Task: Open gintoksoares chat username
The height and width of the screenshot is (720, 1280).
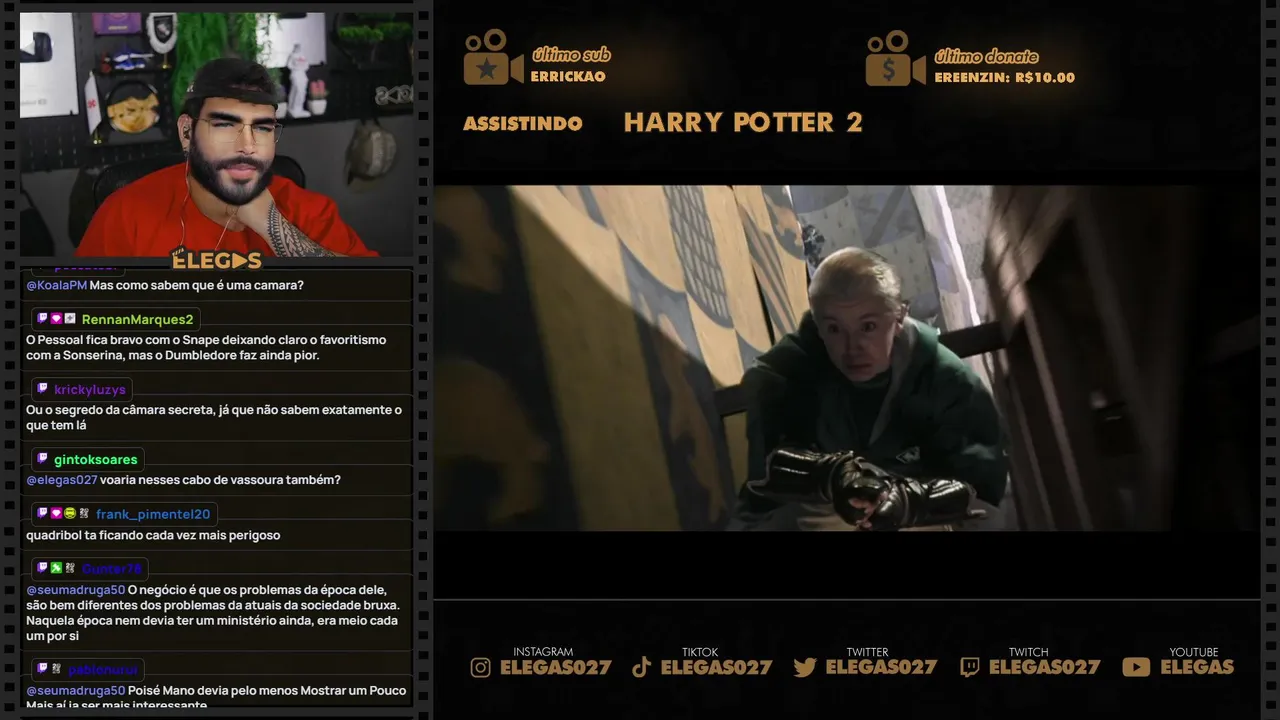Action: tap(96, 459)
